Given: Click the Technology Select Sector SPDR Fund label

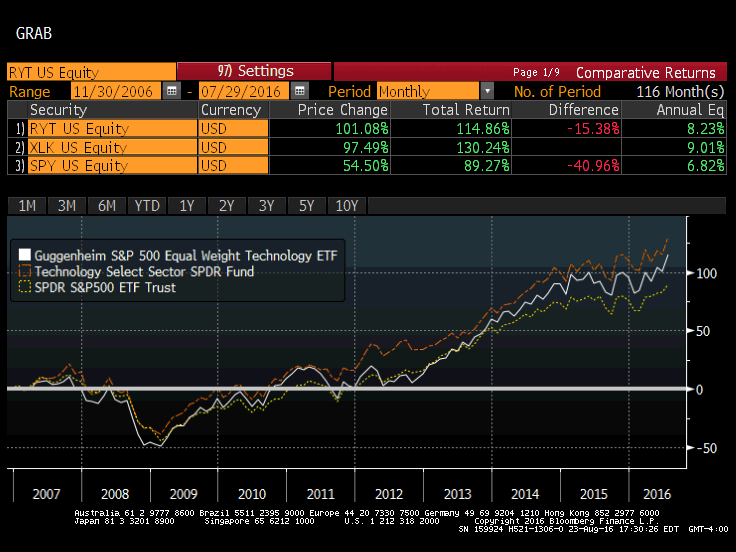Looking at the screenshot, I should click(144, 271).
